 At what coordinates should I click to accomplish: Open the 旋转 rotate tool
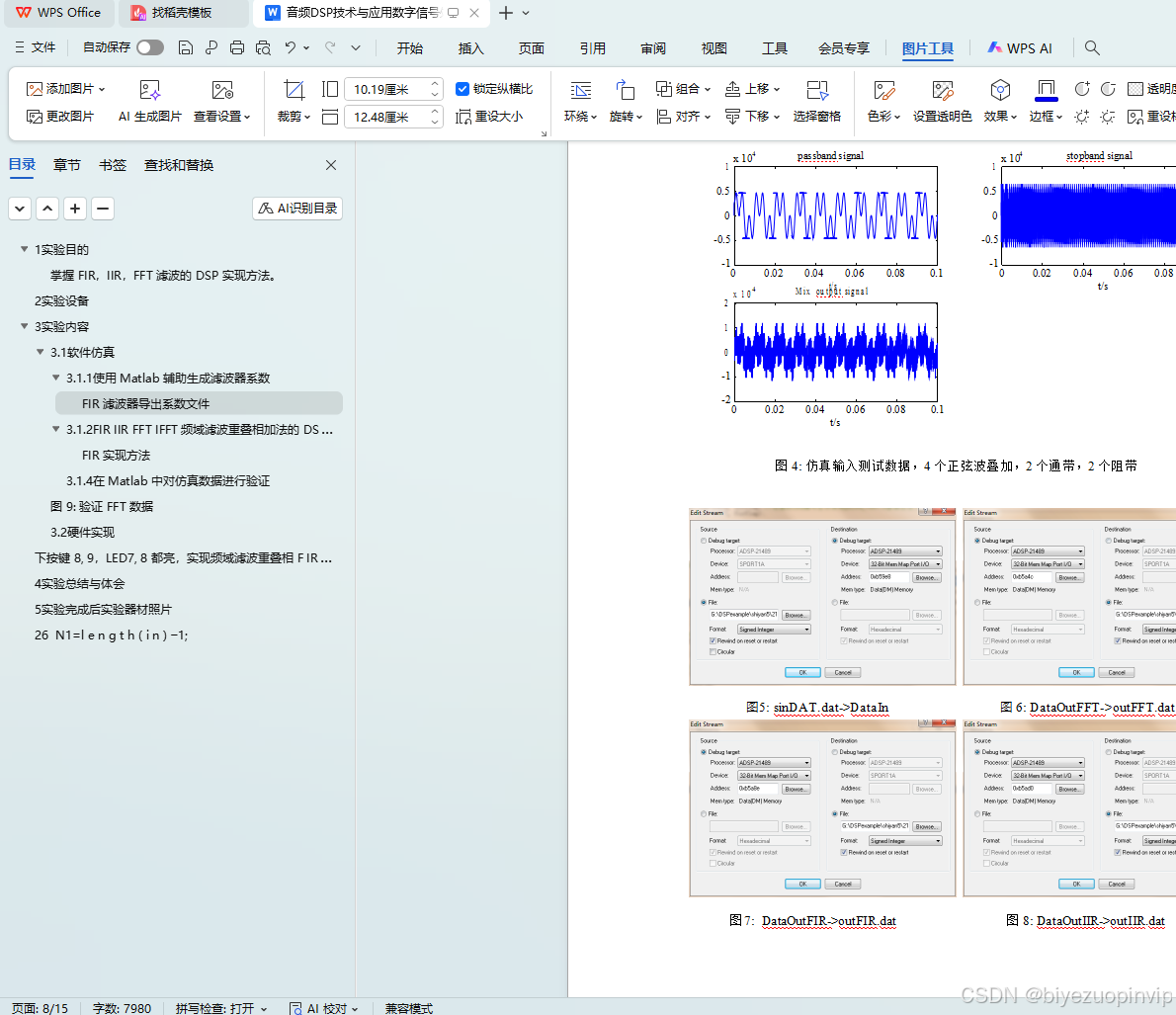click(x=626, y=101)
